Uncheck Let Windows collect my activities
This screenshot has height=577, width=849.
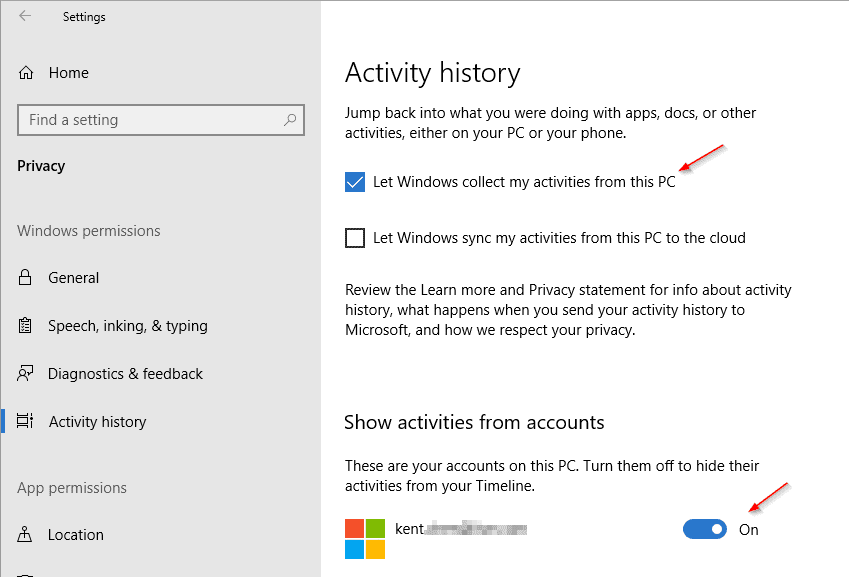click(x=355, y=182)
